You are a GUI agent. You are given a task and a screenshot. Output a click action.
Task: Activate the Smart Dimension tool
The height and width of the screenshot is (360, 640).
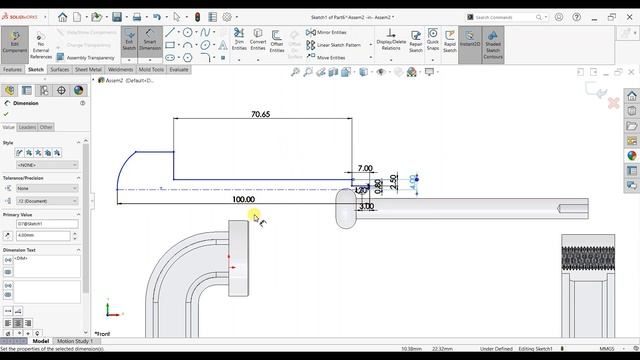150,41
